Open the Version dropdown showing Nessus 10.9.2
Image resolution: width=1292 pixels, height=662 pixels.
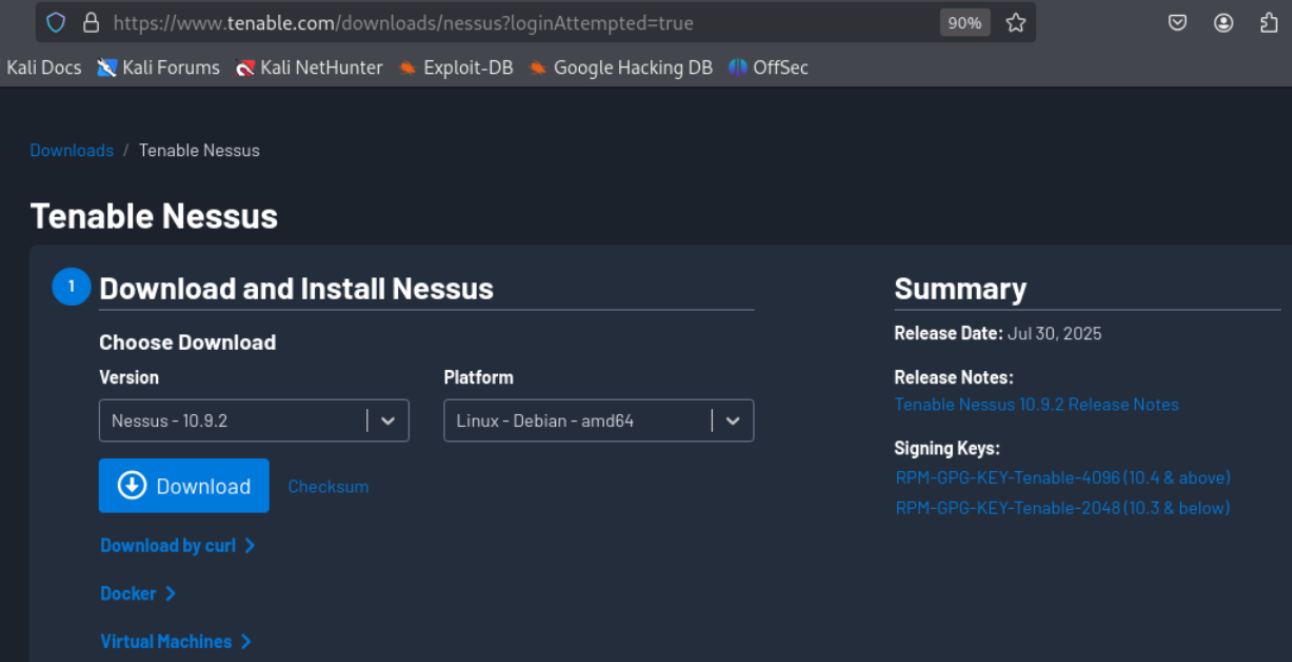click(254, 421)
